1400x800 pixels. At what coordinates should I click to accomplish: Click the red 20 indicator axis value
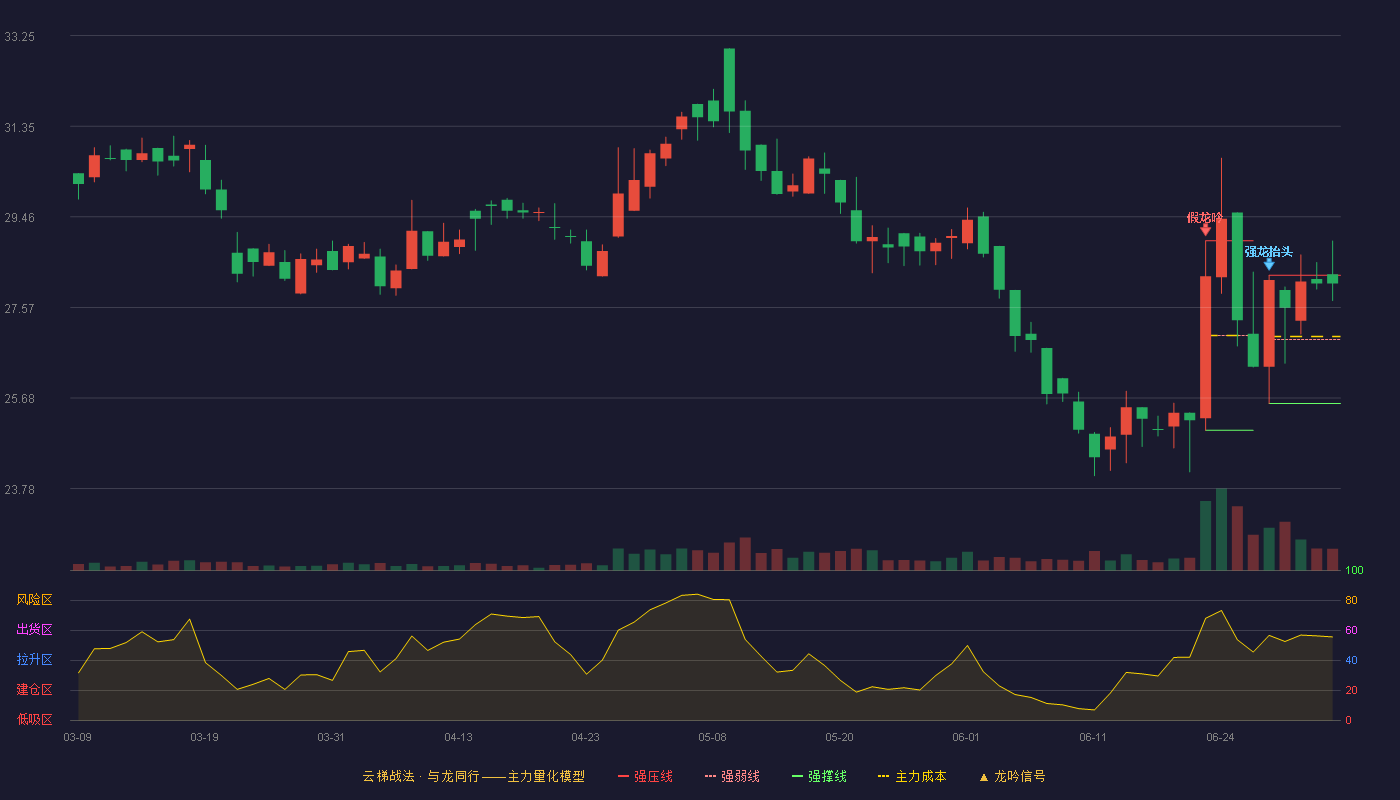(x=1351, y=690)
